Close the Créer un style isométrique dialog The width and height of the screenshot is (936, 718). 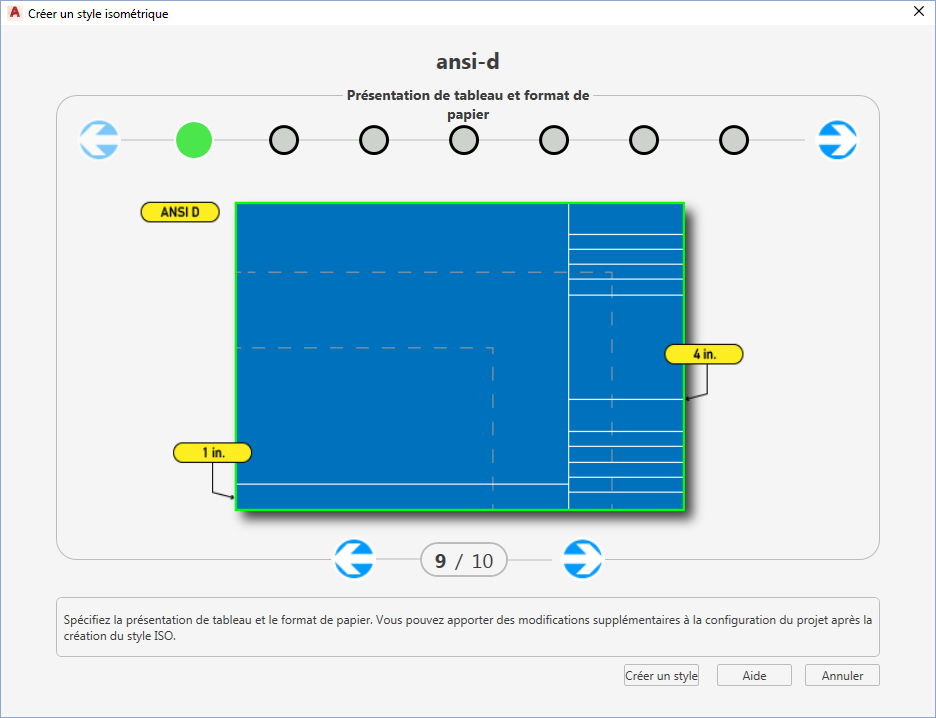click(919, 11)
